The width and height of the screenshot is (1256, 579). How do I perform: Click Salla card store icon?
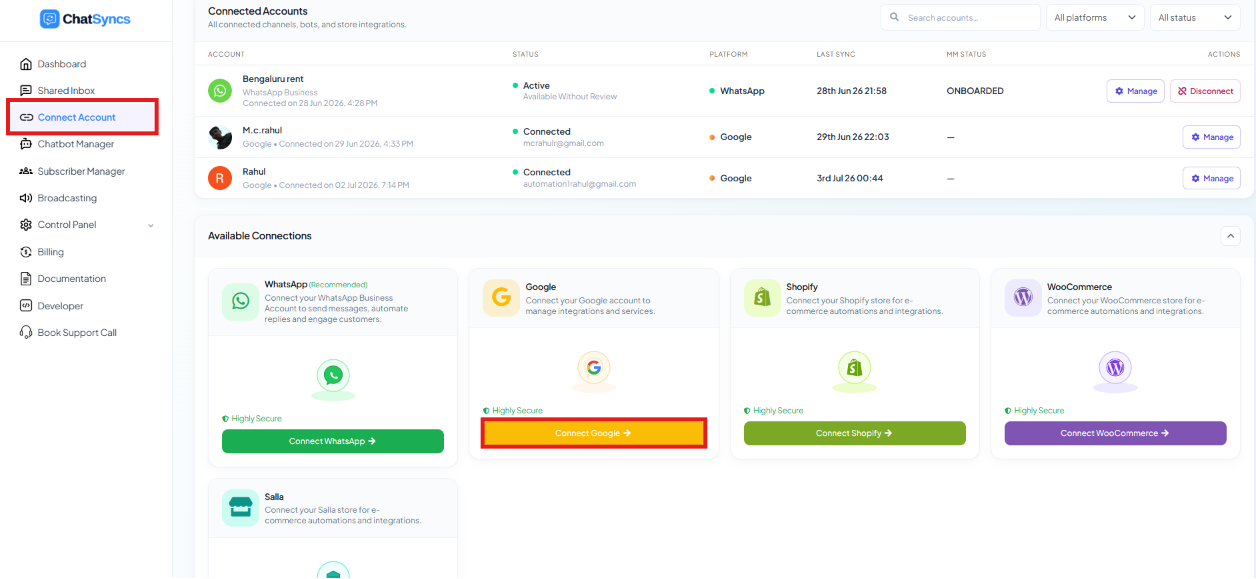[x=241, y=508]
